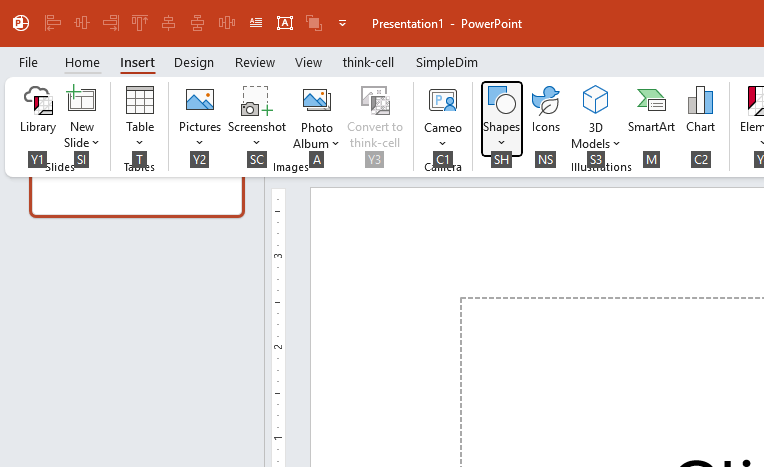Click Align Left in Quick Access Toolbar

[53, 23]
